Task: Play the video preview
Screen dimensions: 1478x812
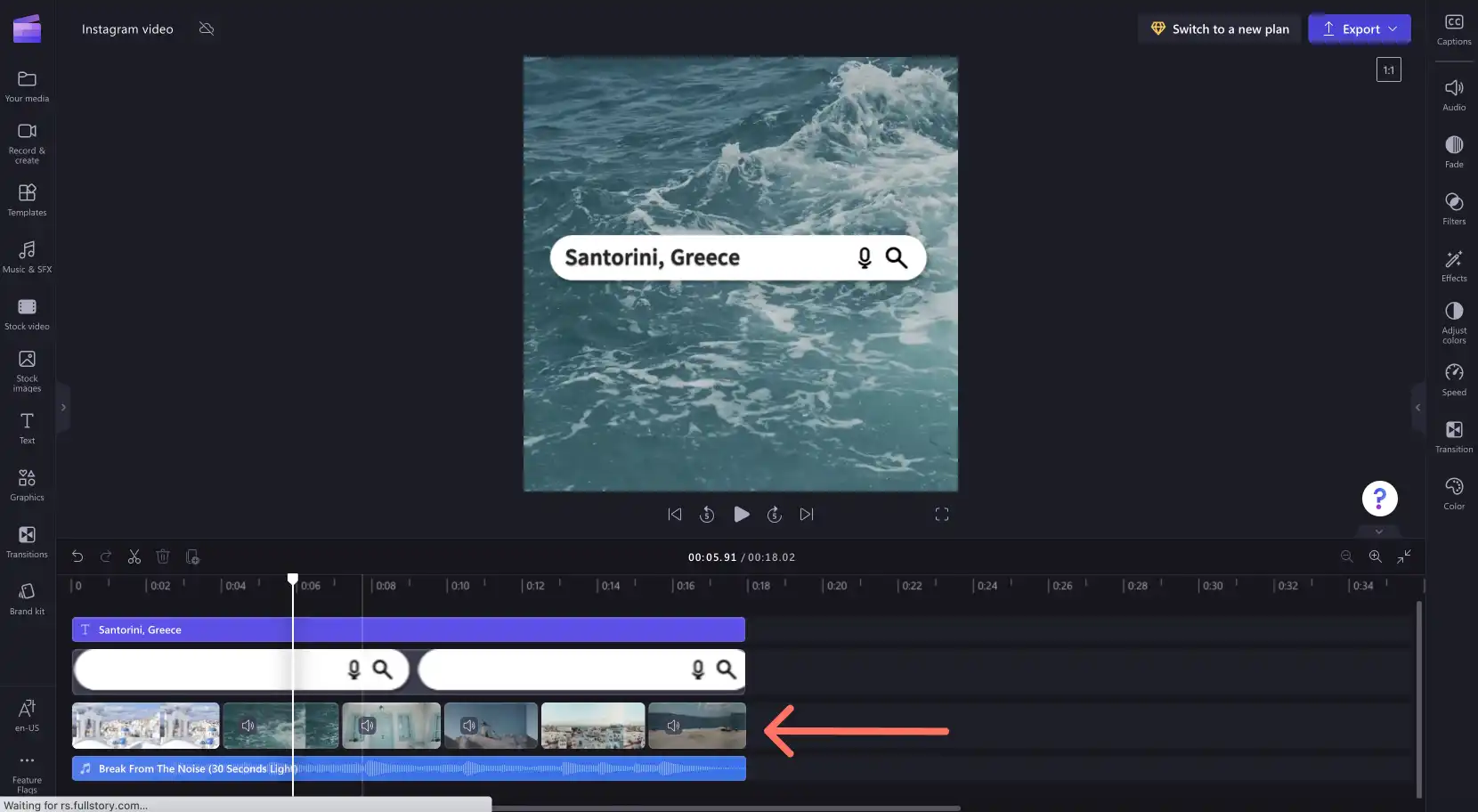Action: pos(741,514)
